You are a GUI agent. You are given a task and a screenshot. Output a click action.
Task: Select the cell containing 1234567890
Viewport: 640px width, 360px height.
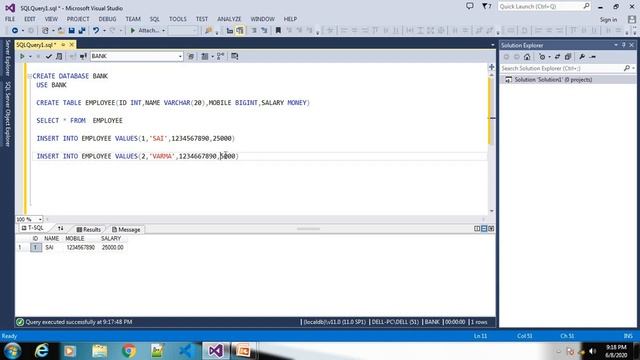[80, 247]
